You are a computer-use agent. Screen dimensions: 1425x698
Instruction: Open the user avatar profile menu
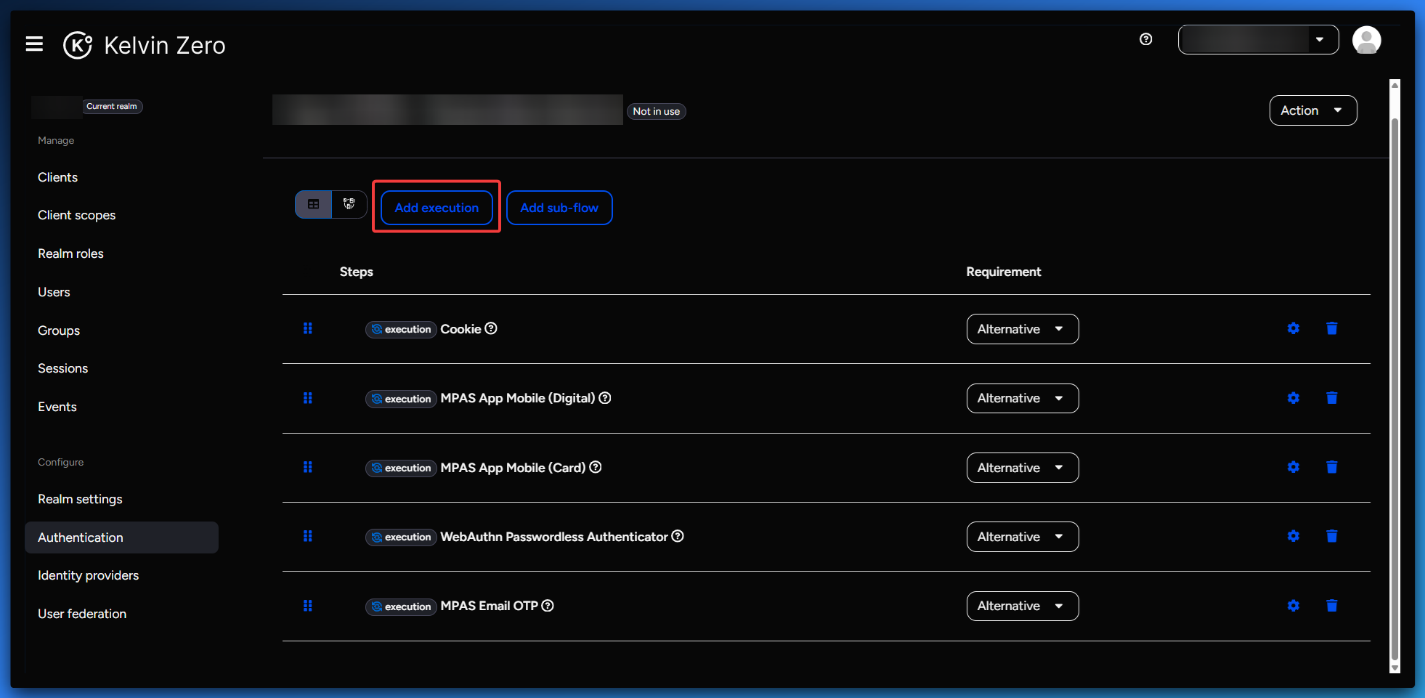click(1366, 40)
